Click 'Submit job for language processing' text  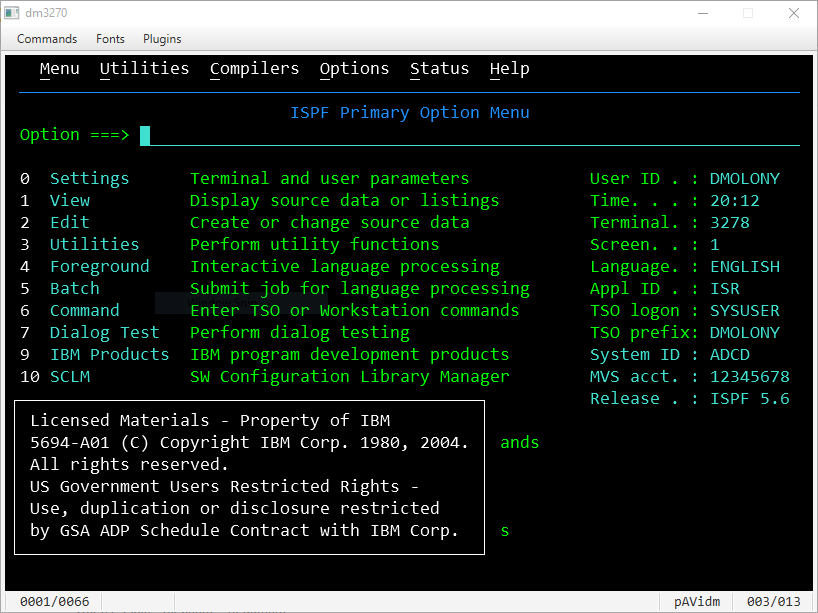pyautogui.click(x=359, y=289)
